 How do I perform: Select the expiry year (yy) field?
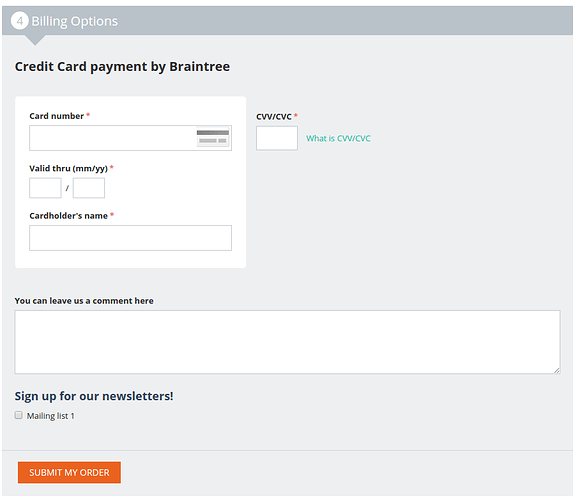coord(89,188)
